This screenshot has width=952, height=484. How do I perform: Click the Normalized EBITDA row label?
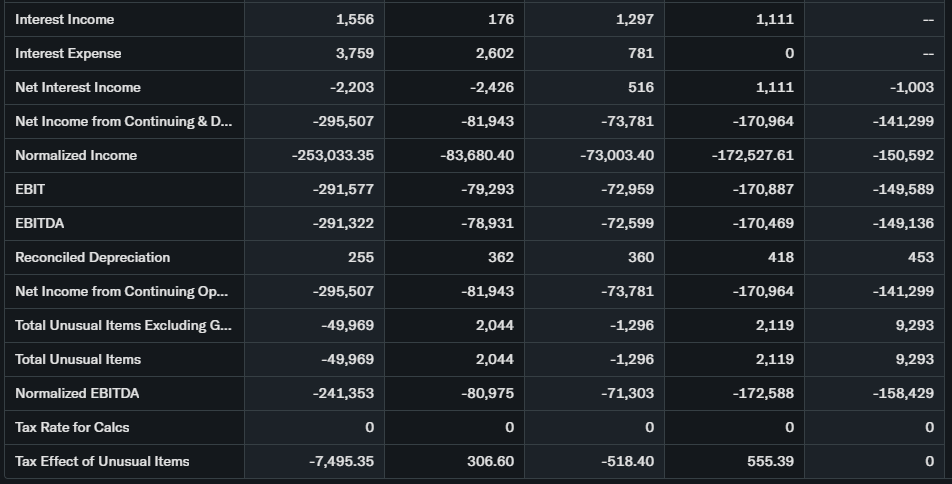point(77,394)
